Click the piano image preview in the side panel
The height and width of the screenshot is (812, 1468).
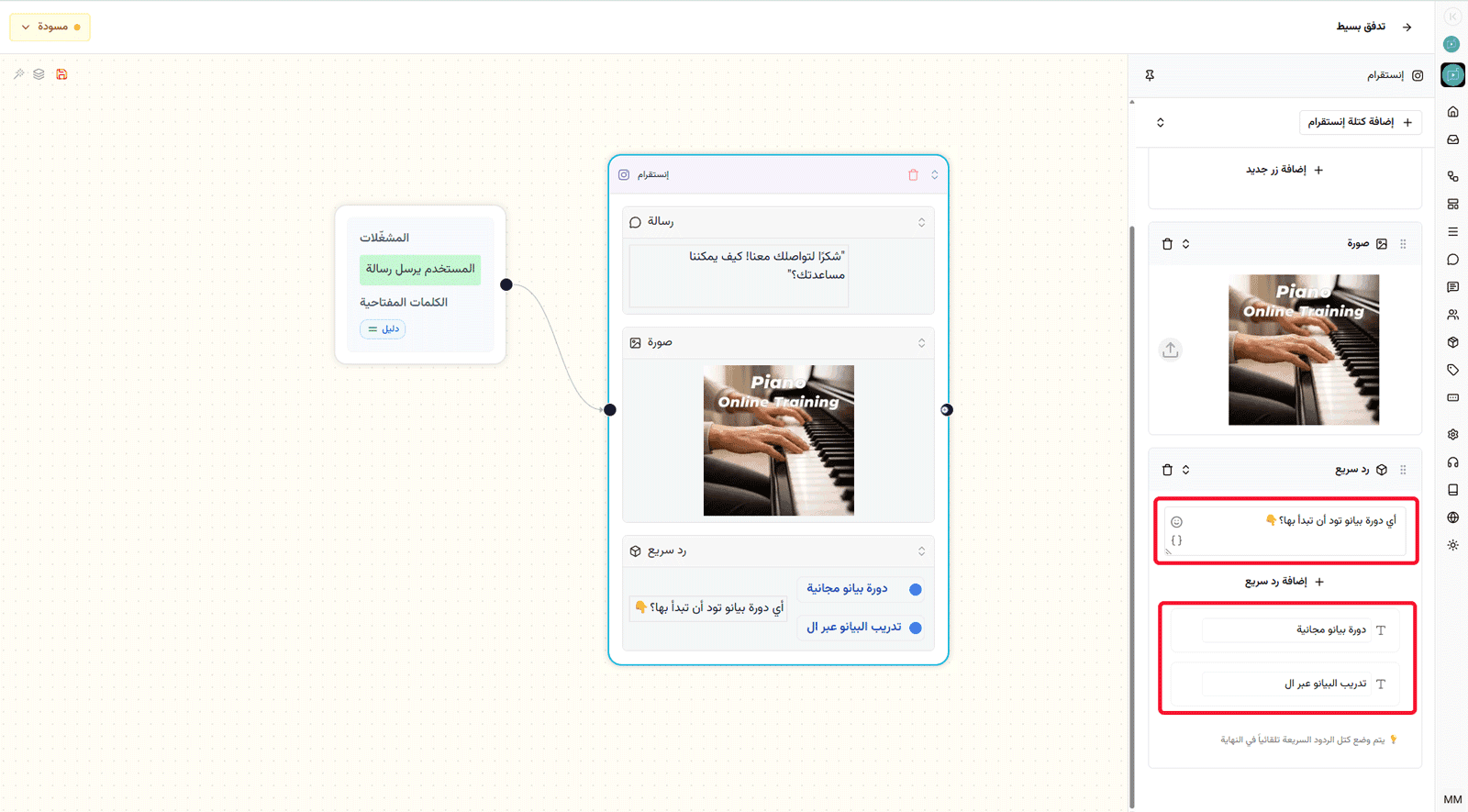coord(1304,350)
